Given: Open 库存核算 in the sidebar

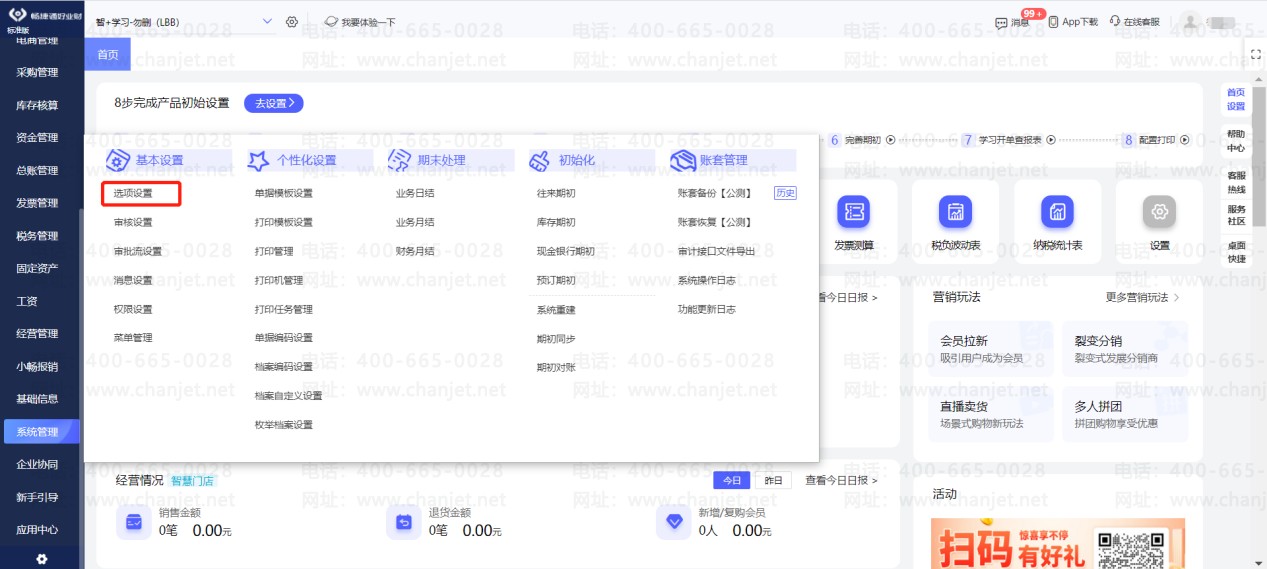Looking at the screenshot, I should [x=37, y=105].
